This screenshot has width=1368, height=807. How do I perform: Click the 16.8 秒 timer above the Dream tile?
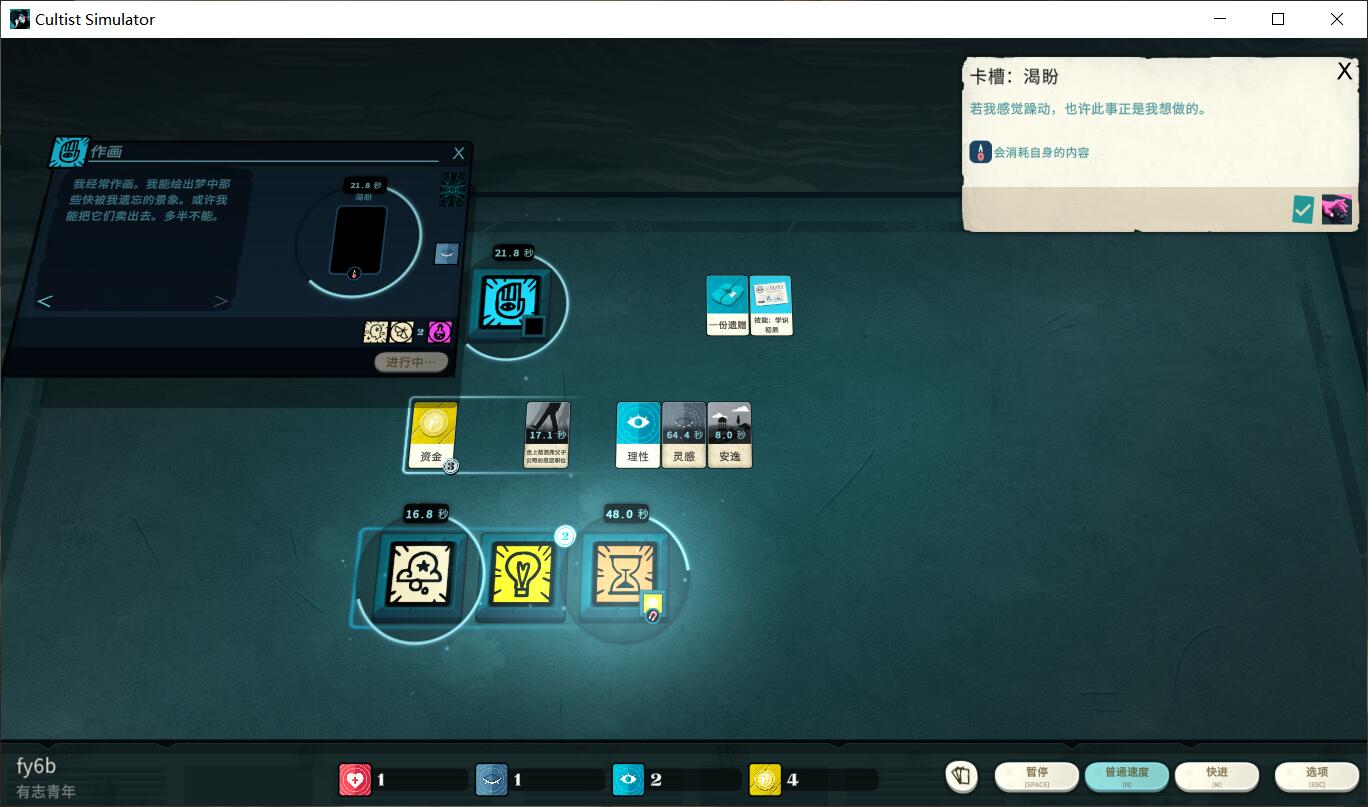(x=425, y=514)
